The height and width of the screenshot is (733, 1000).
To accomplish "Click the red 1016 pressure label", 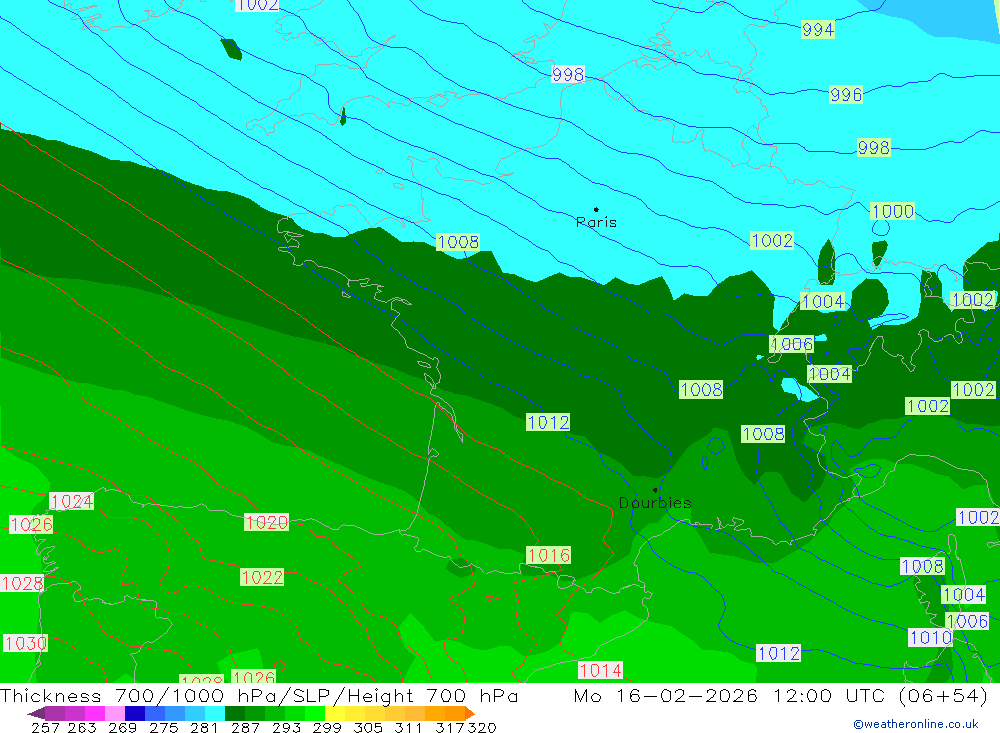I will tap(548, 556).
